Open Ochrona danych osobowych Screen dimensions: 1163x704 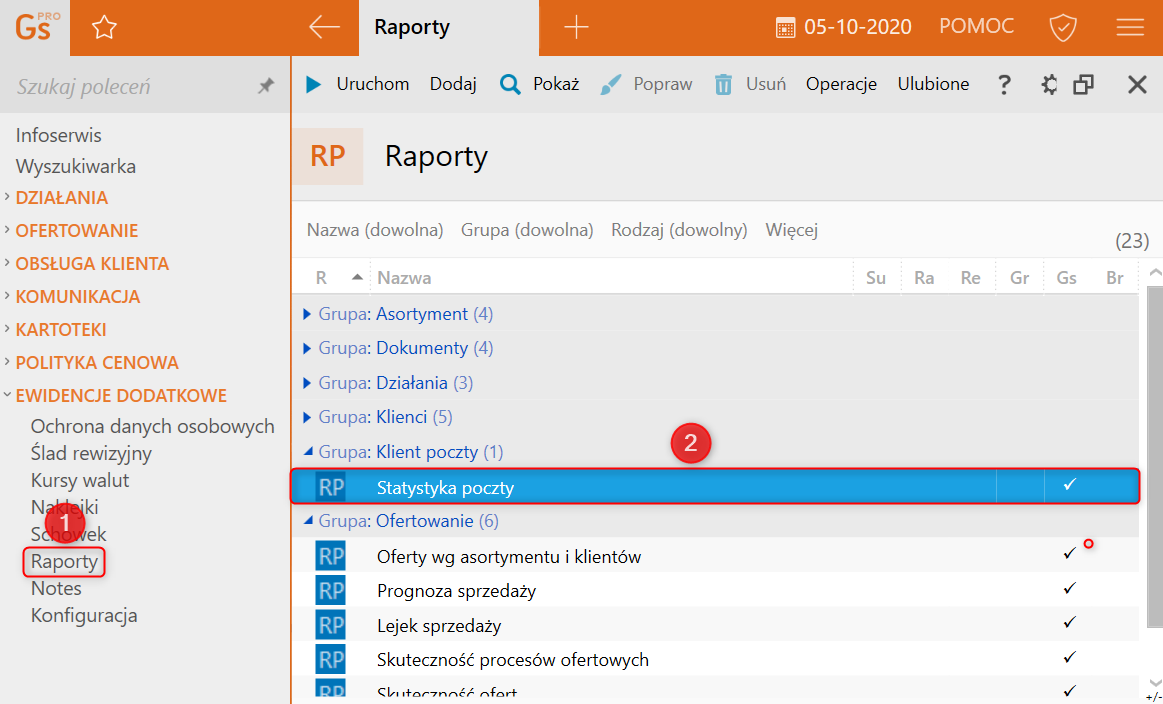coord(153,427)
